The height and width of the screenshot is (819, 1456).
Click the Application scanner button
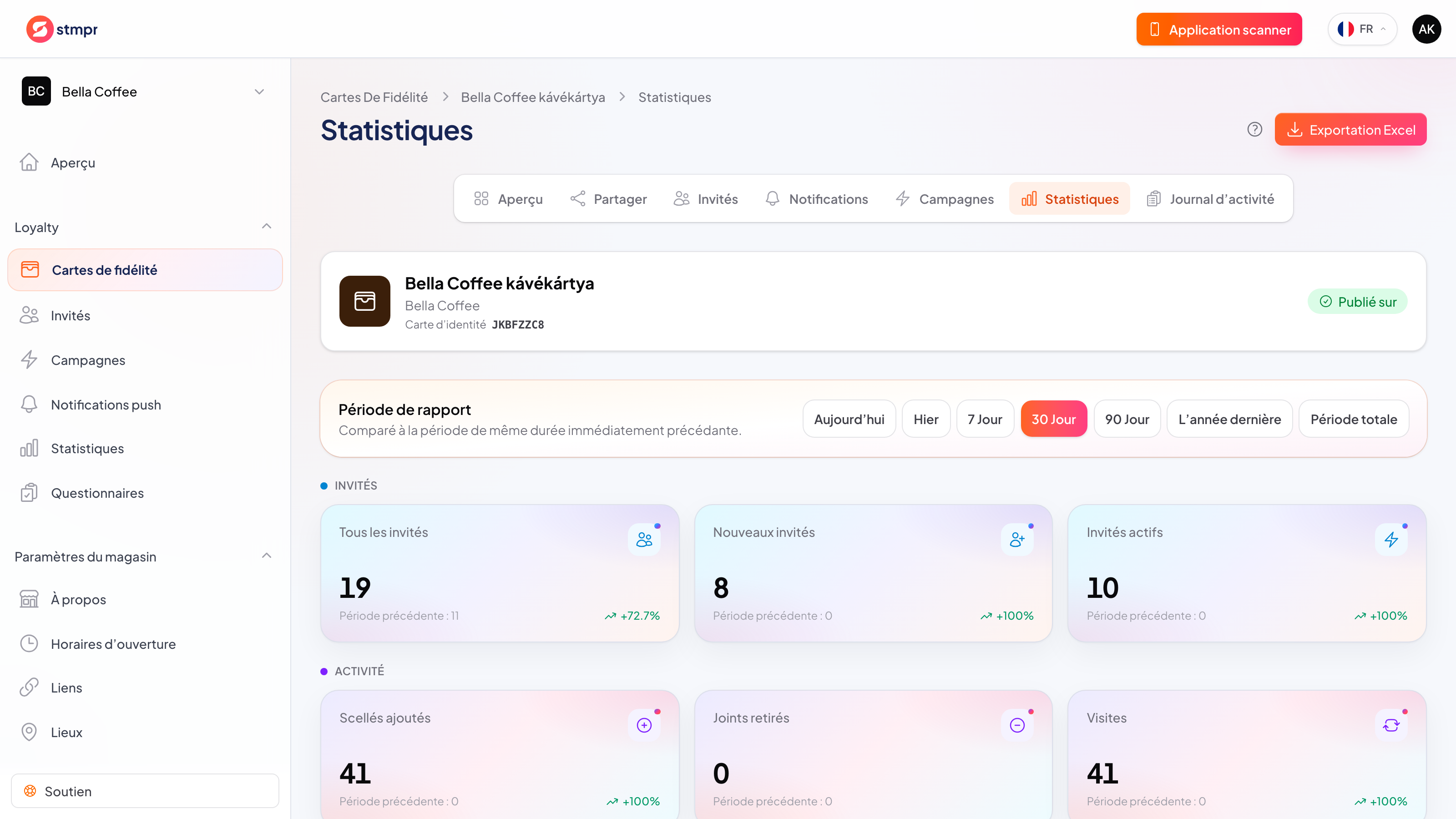(x=1219, y=29)
